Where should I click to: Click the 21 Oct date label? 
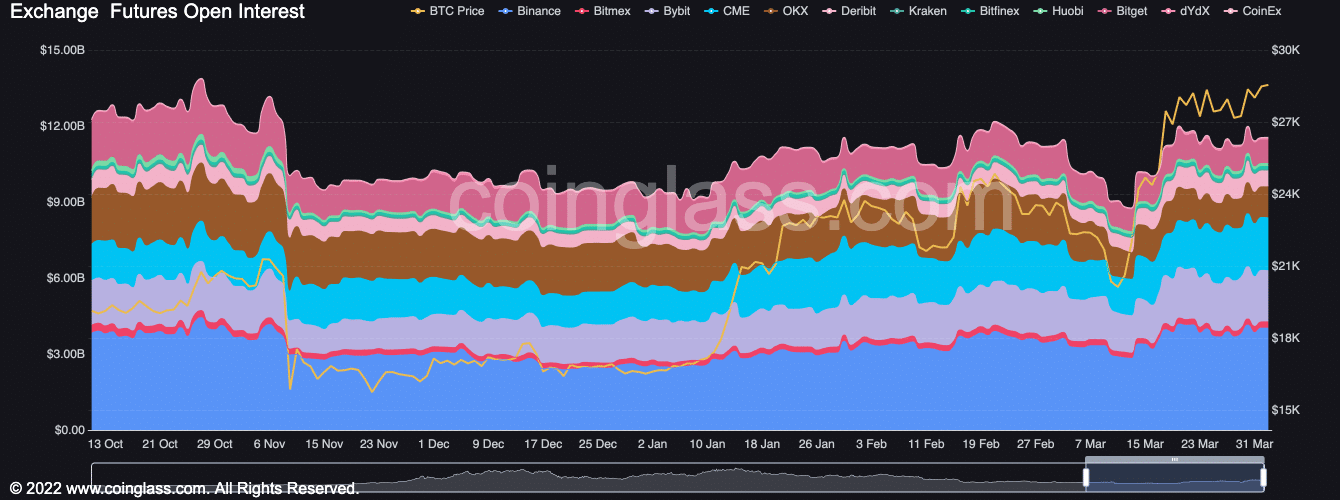[160, 444]
